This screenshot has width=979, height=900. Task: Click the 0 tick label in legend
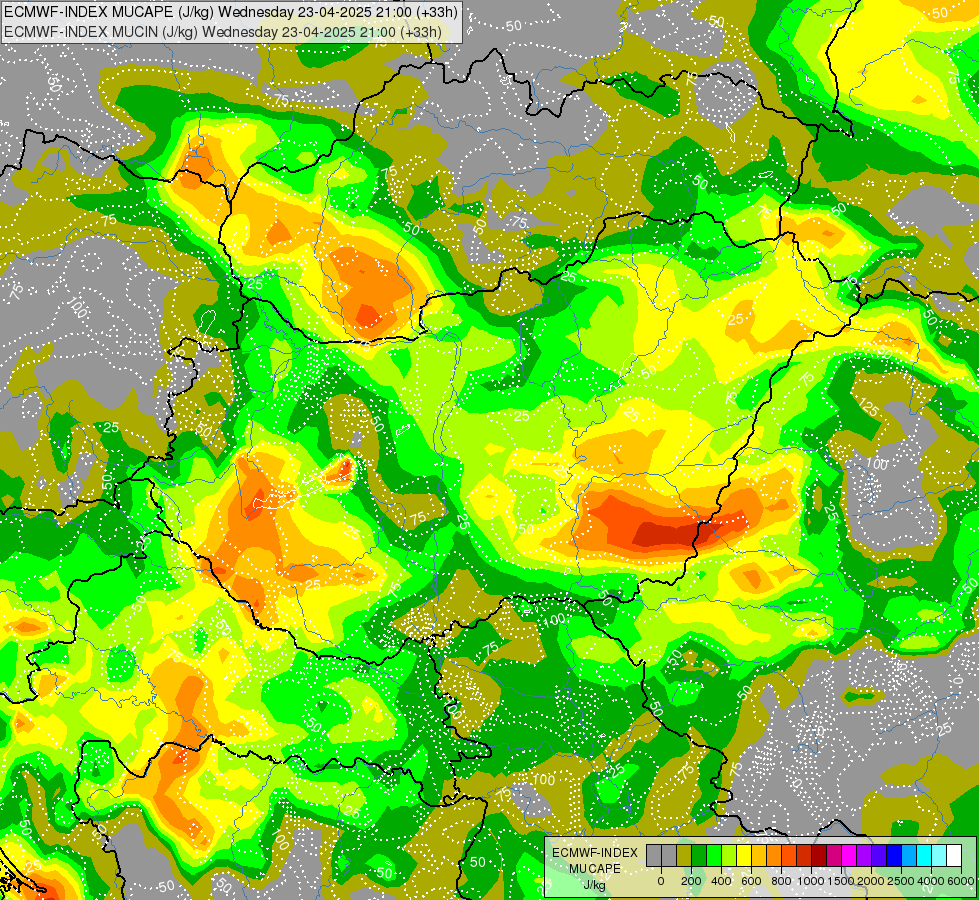tap(661, 881)
